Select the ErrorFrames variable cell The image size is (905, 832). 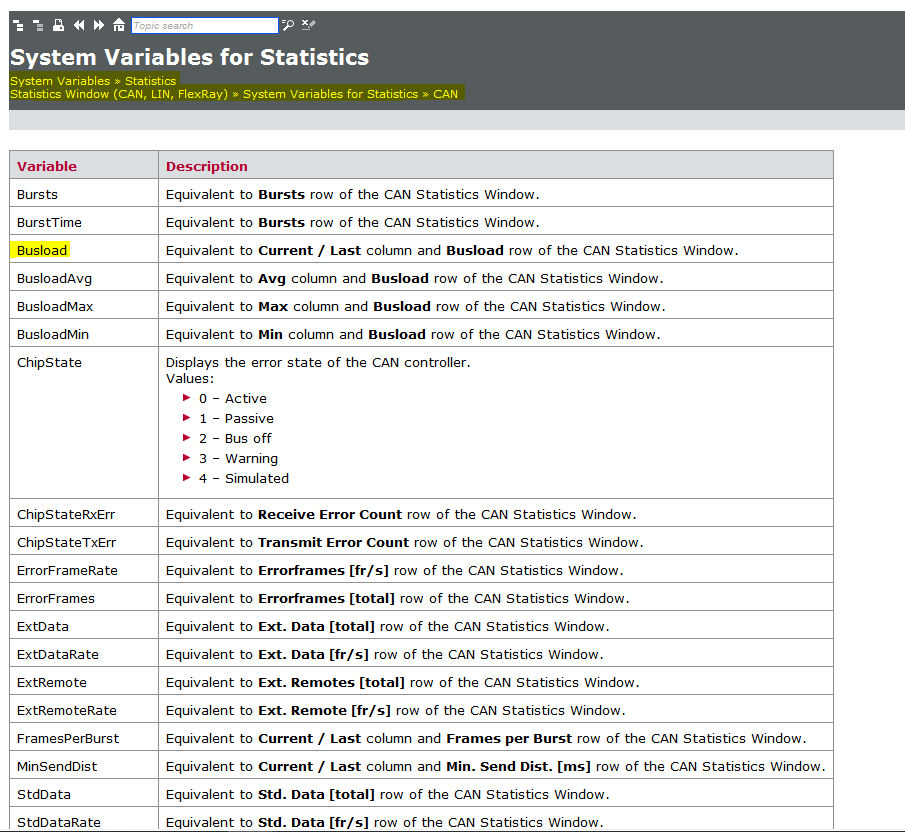pos(84,598)
